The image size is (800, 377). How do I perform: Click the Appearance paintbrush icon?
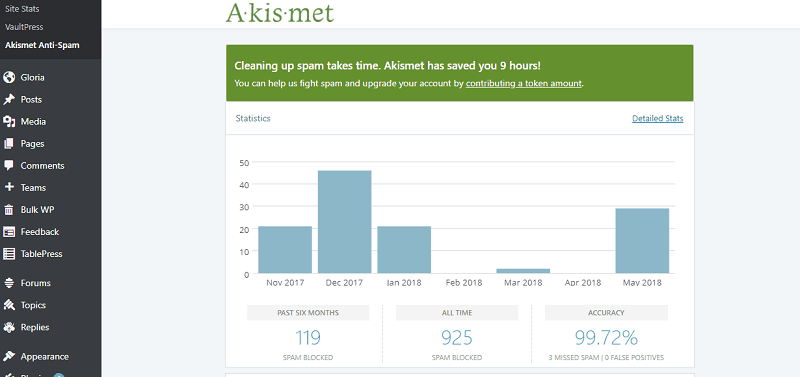tap(9, 357)
